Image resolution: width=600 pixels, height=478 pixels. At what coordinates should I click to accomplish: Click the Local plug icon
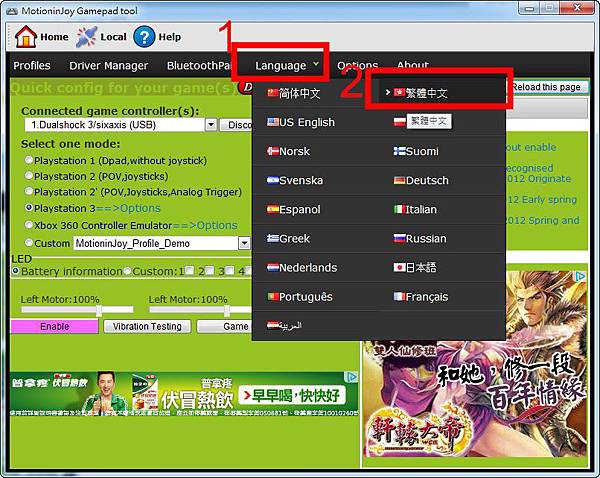(86, 37)
